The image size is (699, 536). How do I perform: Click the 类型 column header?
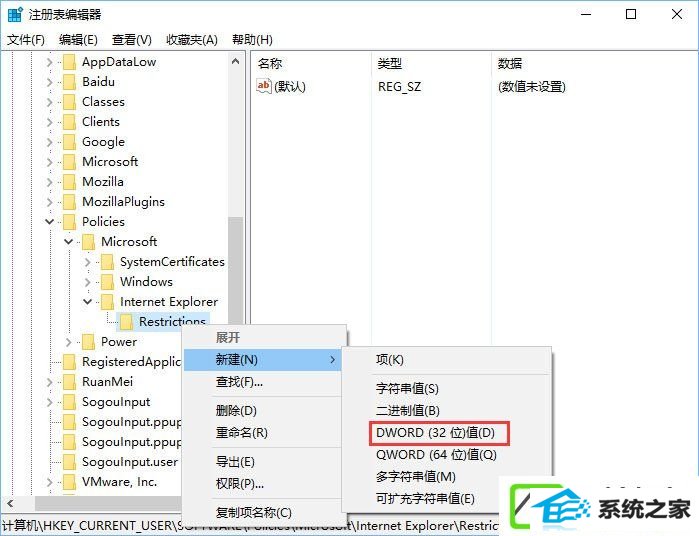pos(389,64)
